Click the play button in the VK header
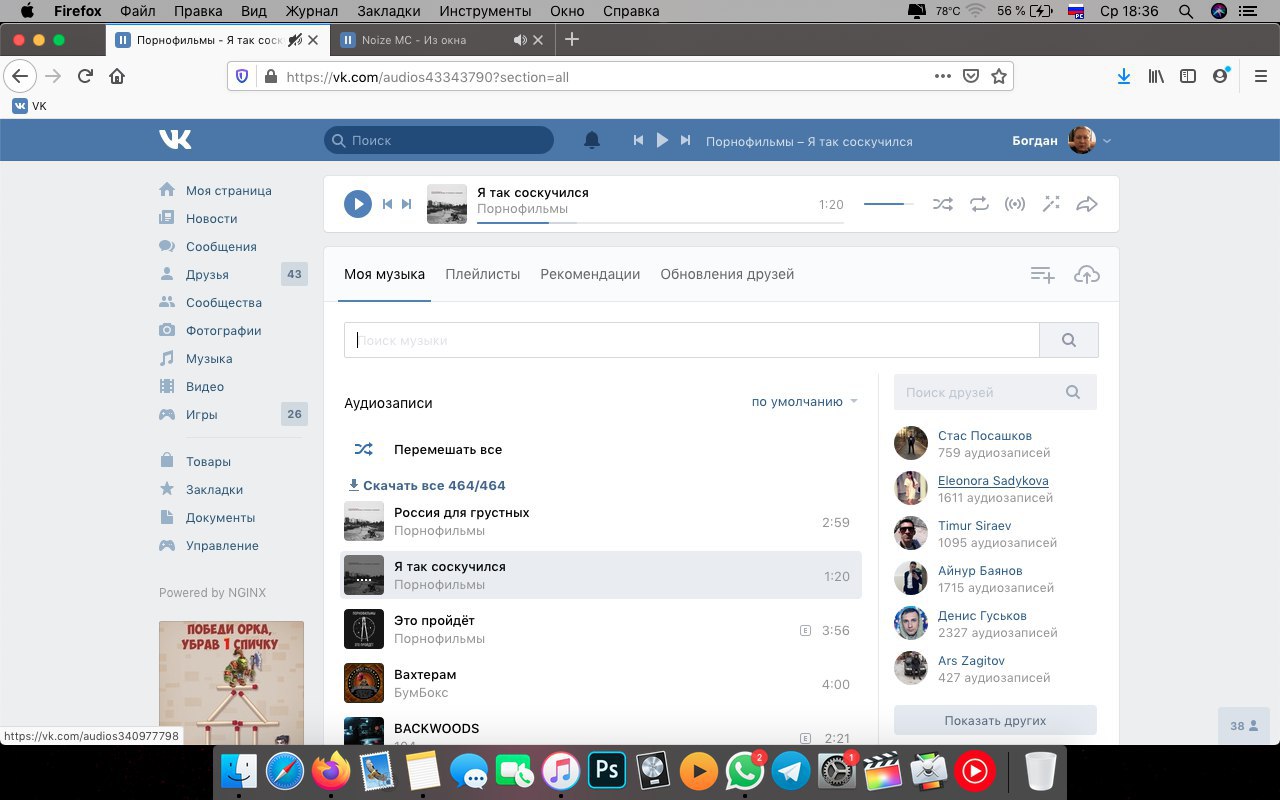 [x=661, y=140]
